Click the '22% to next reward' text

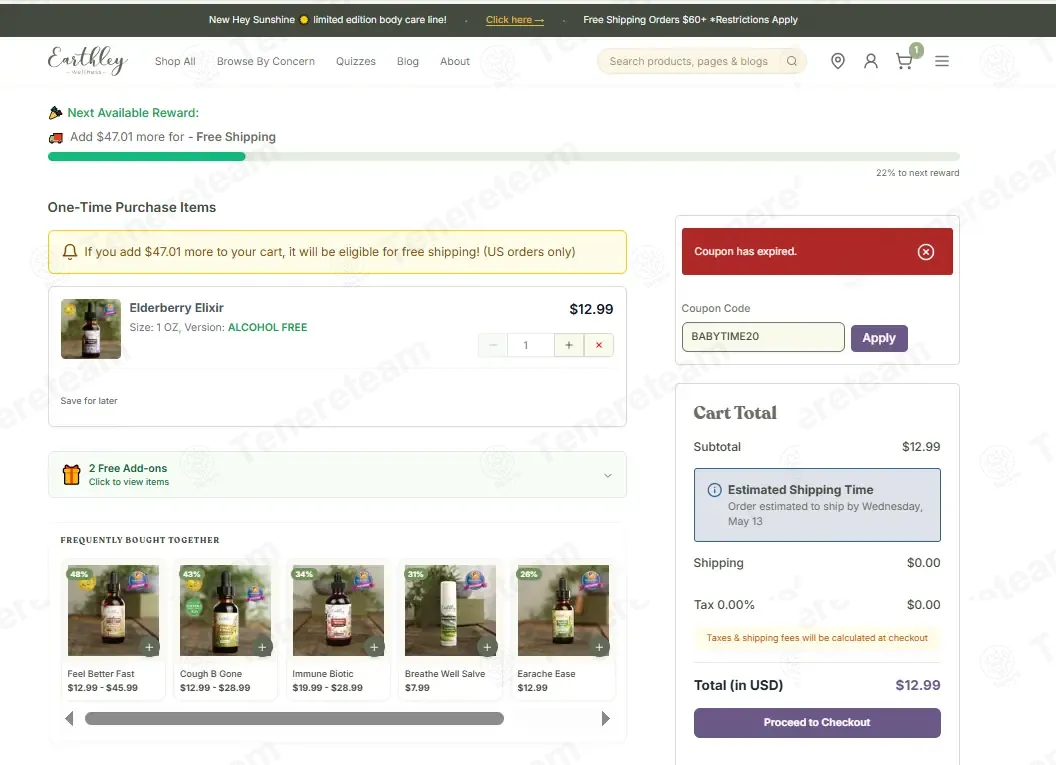tap(917, 173)
